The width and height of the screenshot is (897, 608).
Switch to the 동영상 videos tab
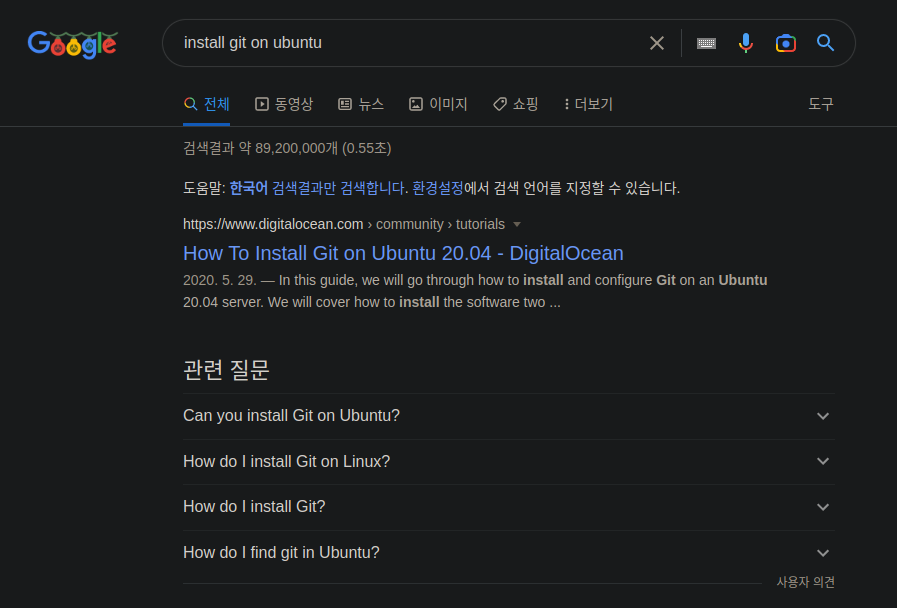(x=284, y=104)
